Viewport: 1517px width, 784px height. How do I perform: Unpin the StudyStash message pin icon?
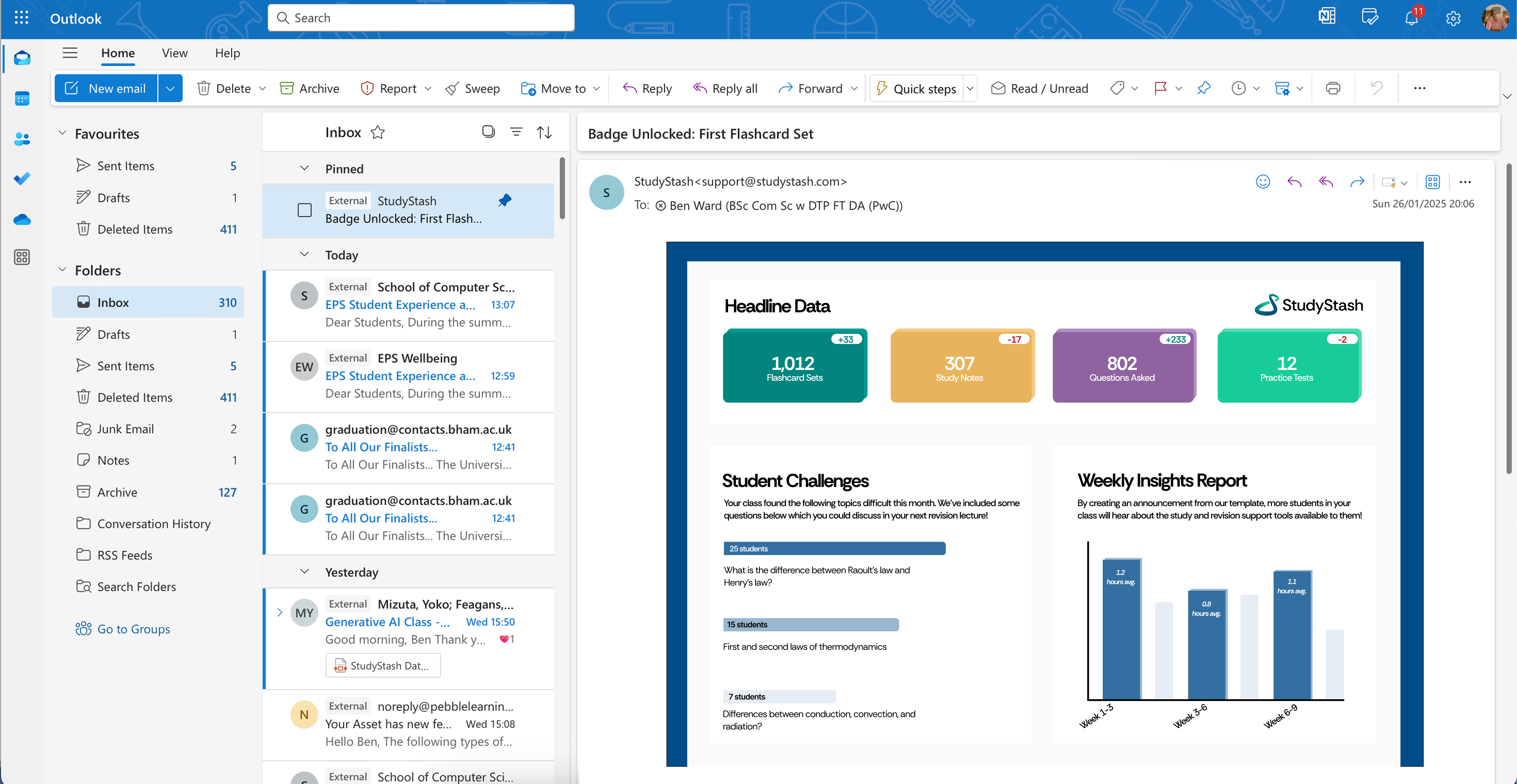(x=505, y=201)
